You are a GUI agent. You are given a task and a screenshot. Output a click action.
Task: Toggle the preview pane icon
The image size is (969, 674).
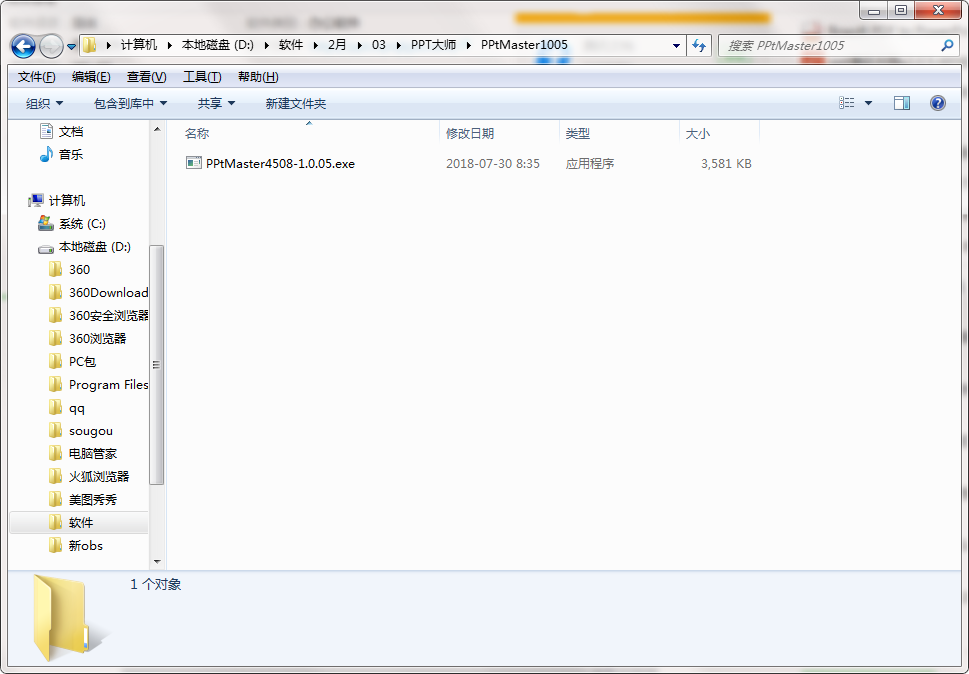point(902,103)
